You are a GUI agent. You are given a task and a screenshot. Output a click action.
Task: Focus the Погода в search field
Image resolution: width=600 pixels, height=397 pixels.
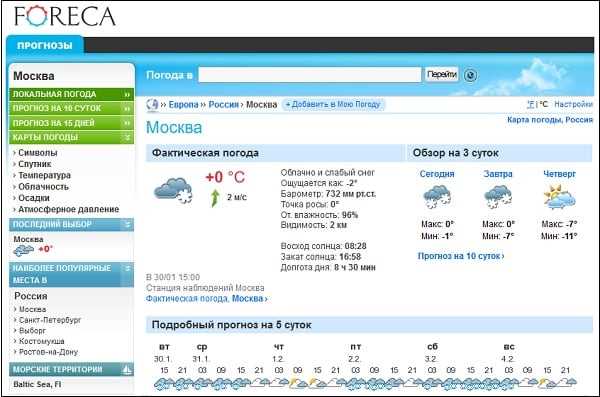click(310, 75)
